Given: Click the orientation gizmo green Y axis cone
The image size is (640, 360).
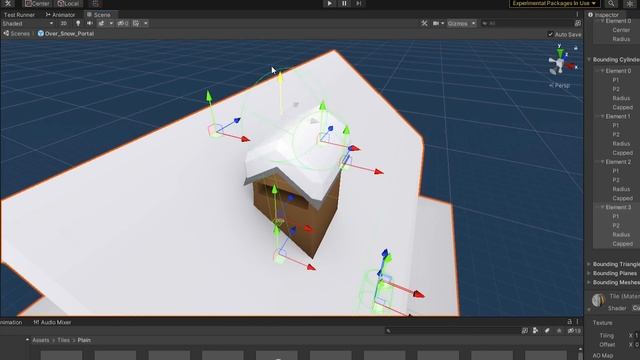Looking at the screenshot, I should (560, 52).
